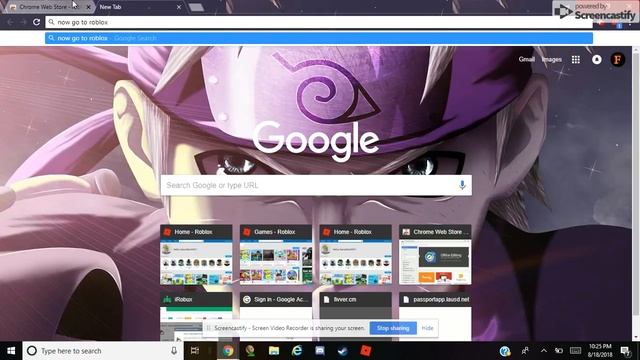This screenshot has height=360, width=640.
Task: Click the Cortana microphone in the taskbar
Action: 174,351
